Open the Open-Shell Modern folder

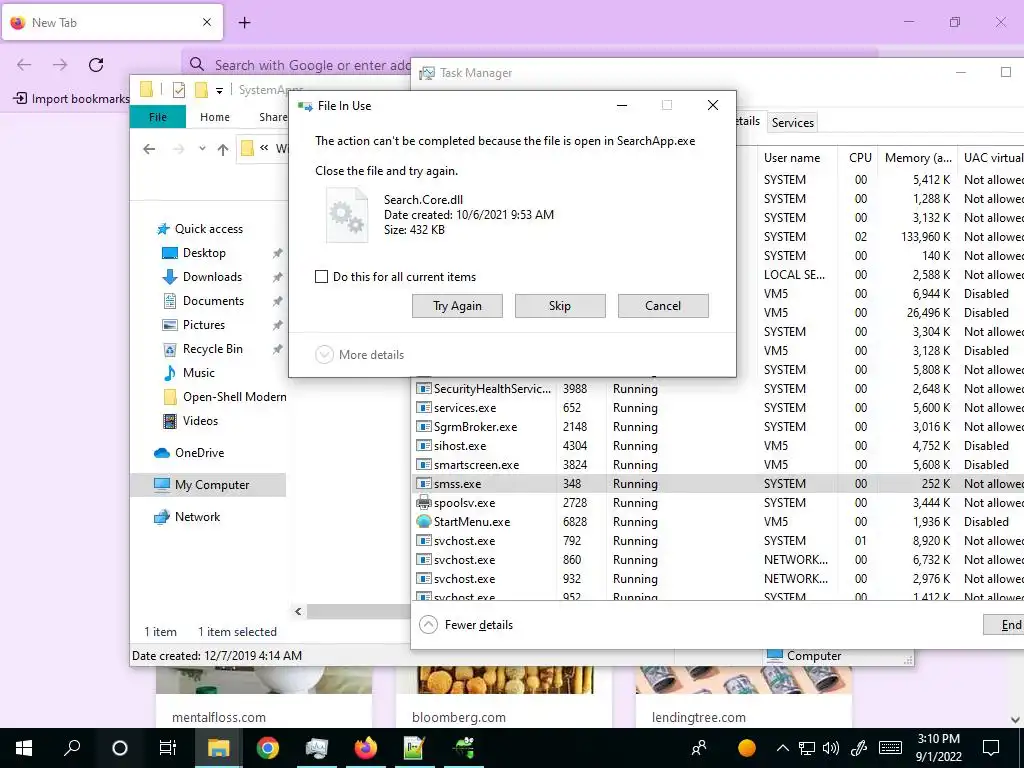(234, 397)
